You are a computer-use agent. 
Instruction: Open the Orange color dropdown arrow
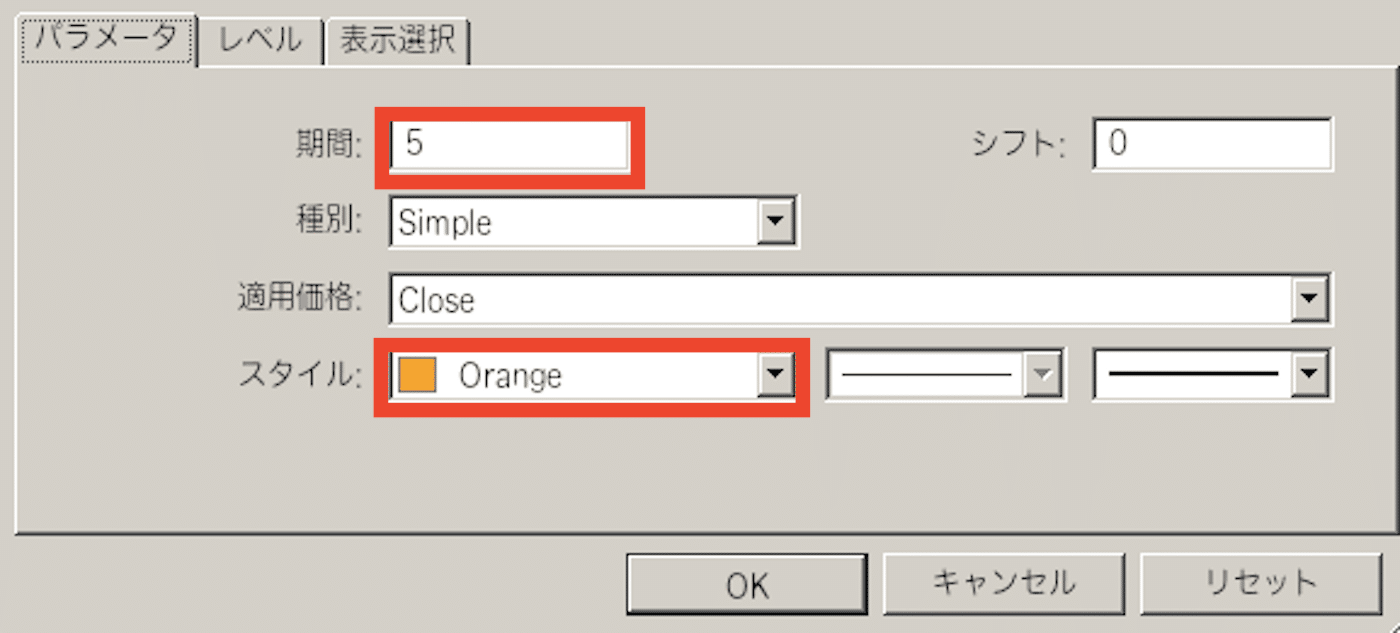click(x=774, y=376)
